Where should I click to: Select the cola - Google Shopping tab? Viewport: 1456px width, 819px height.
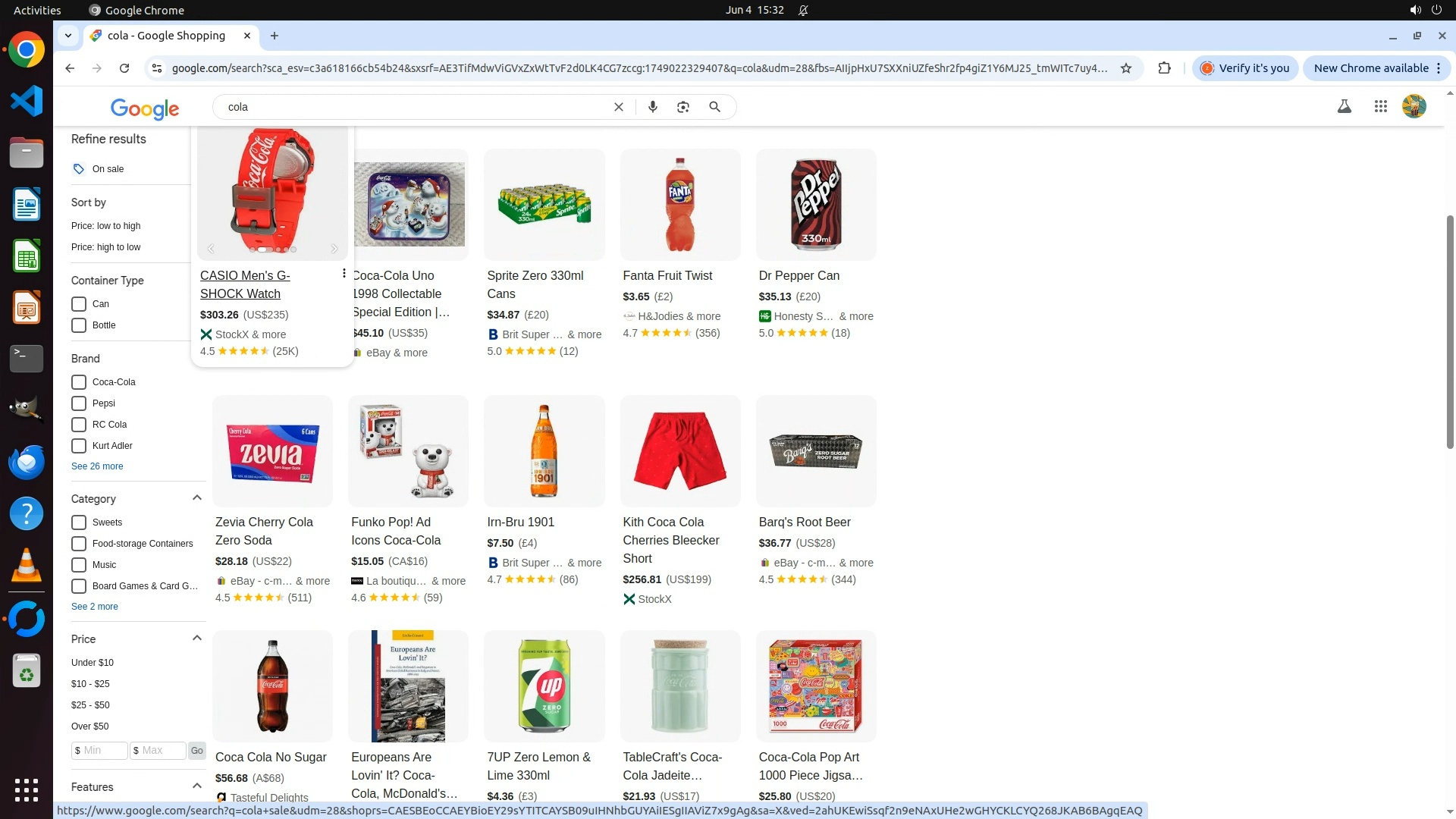tap(167, 36)
